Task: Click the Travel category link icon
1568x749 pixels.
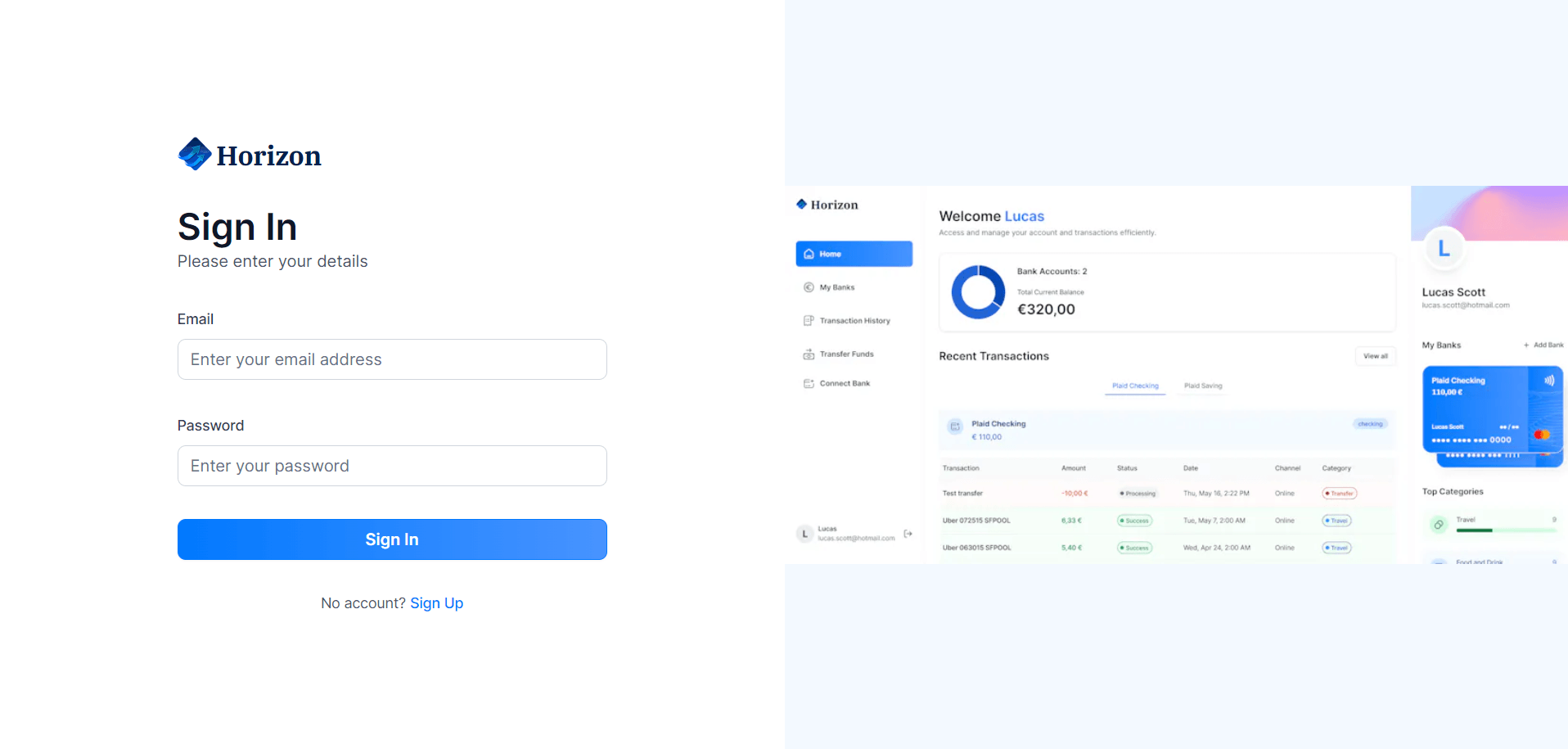Action: [1438, 525]
